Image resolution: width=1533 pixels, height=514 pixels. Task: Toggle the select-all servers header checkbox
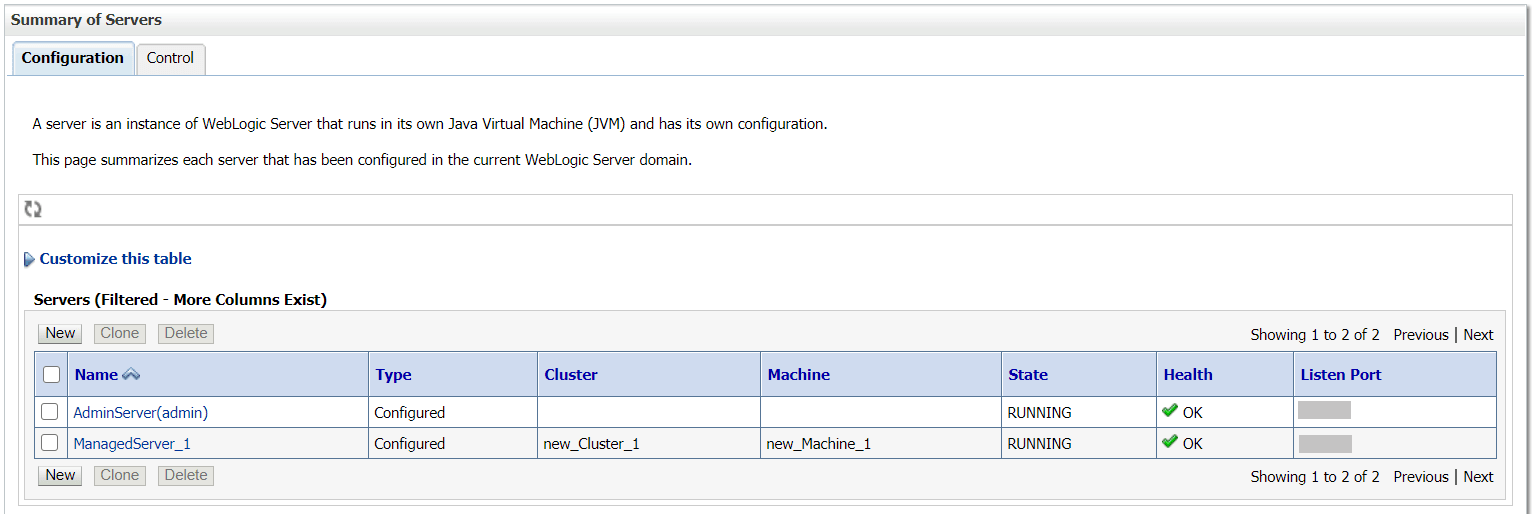[52, 375]
